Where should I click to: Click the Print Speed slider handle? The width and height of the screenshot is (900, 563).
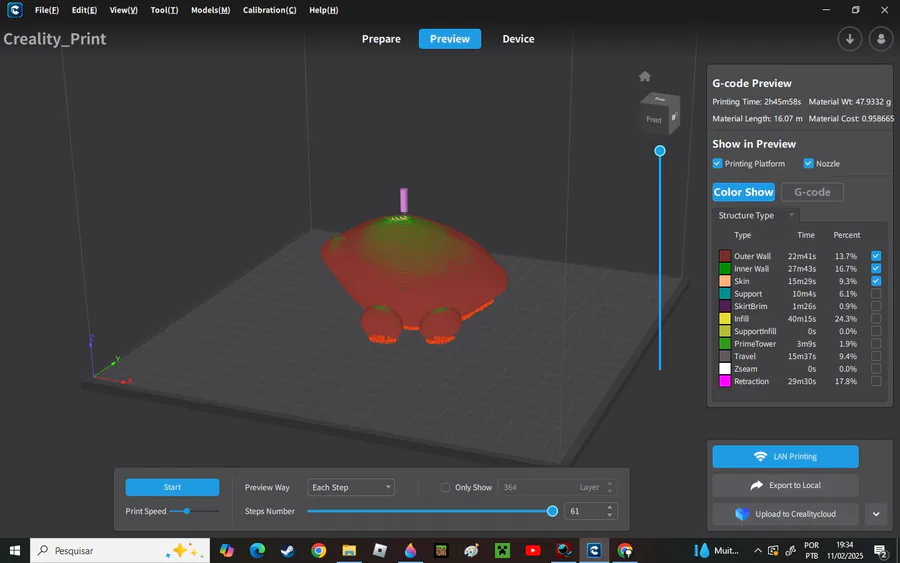click(x=187, y=511)
